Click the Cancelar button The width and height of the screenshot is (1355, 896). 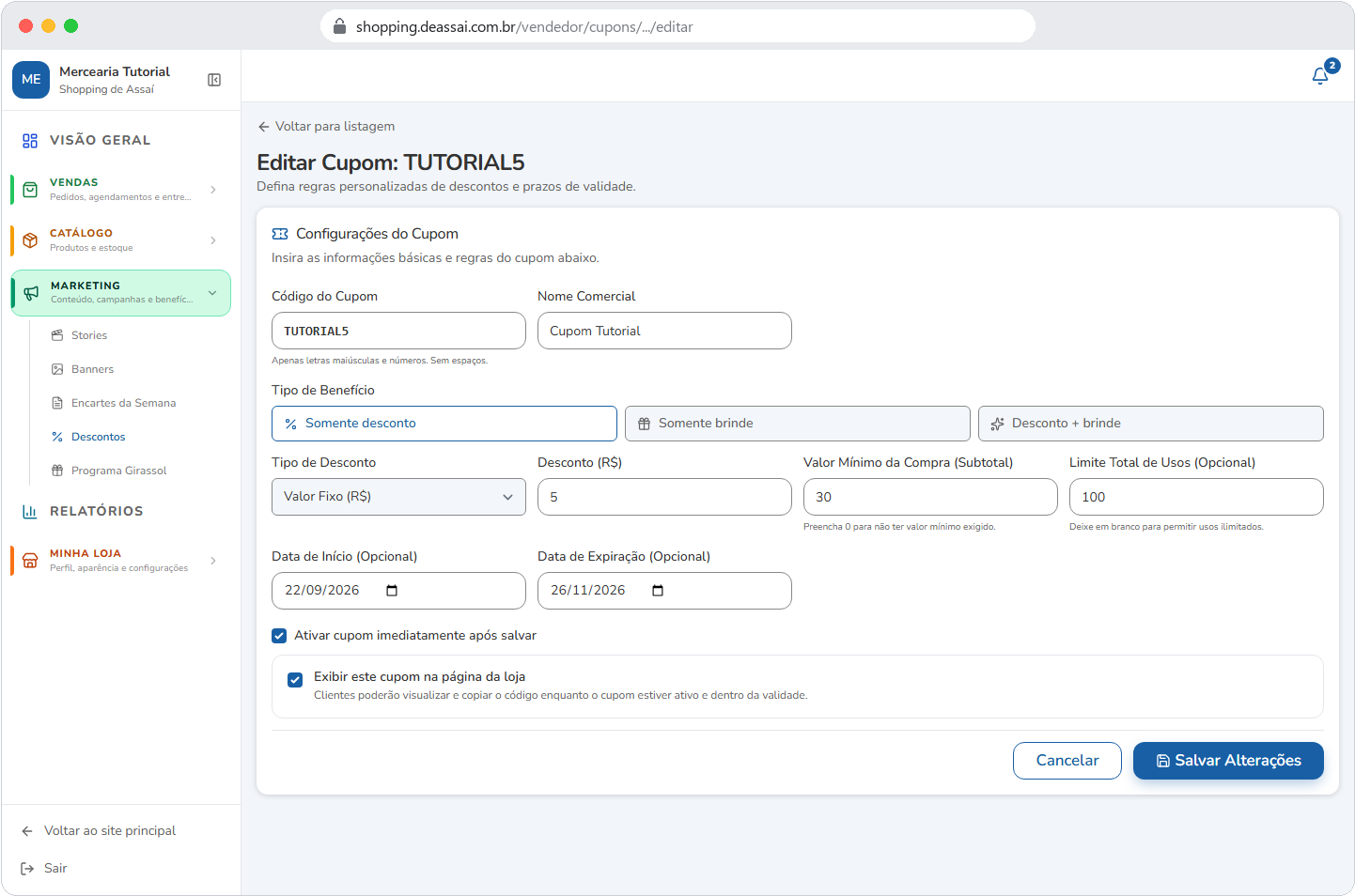[x=1067, y=761]
